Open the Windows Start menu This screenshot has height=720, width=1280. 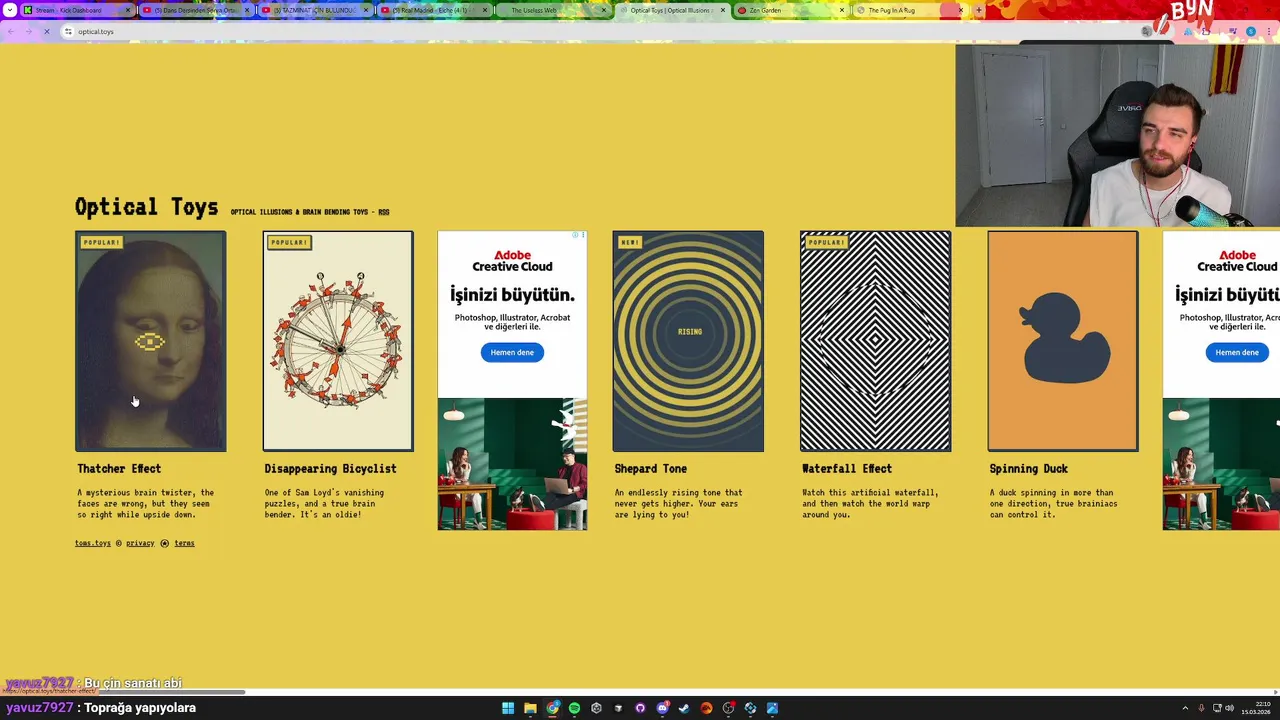point(508,708)
